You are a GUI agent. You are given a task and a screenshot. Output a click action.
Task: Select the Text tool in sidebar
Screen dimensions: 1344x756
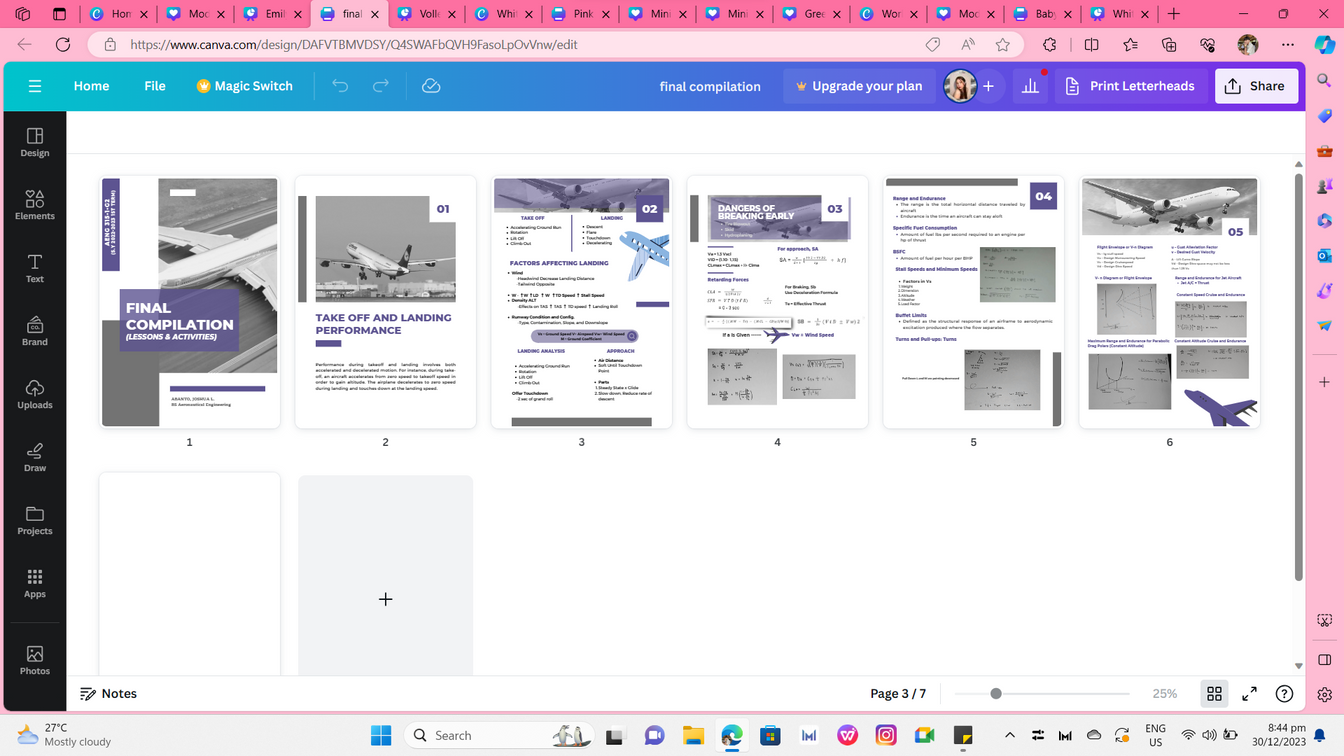tap(34, 268)
